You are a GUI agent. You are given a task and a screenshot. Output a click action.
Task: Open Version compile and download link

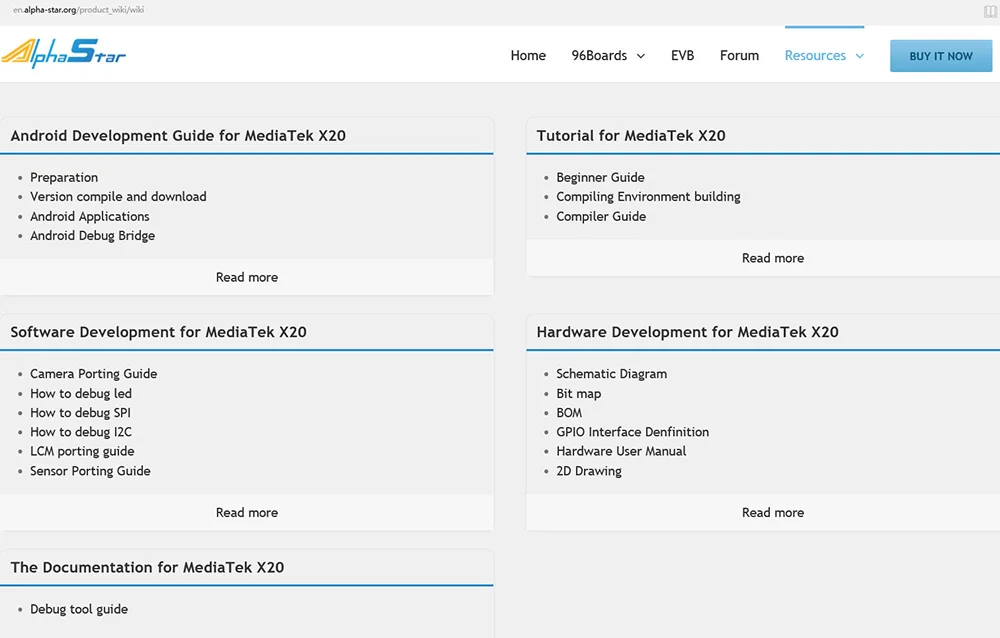coord(118,197)
